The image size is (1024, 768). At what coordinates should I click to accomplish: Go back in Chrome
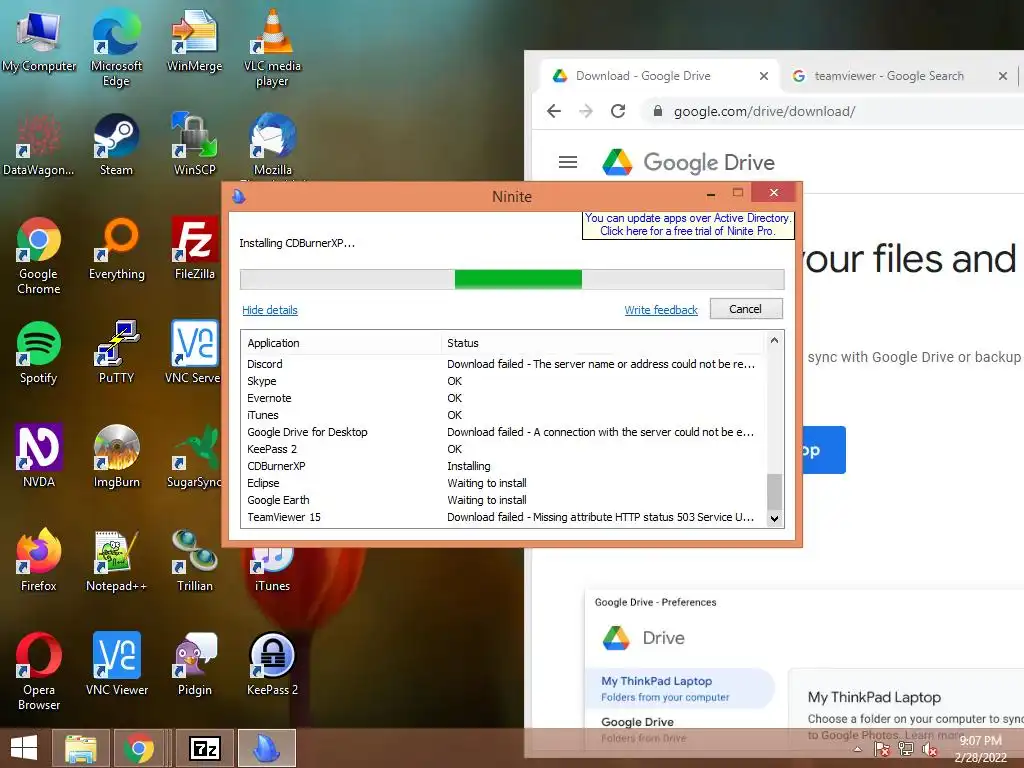554,111
